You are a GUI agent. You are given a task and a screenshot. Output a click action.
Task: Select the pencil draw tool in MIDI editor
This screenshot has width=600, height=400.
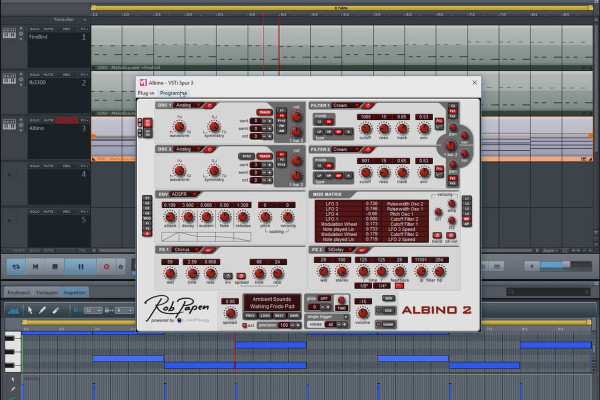tap(42, 310)
